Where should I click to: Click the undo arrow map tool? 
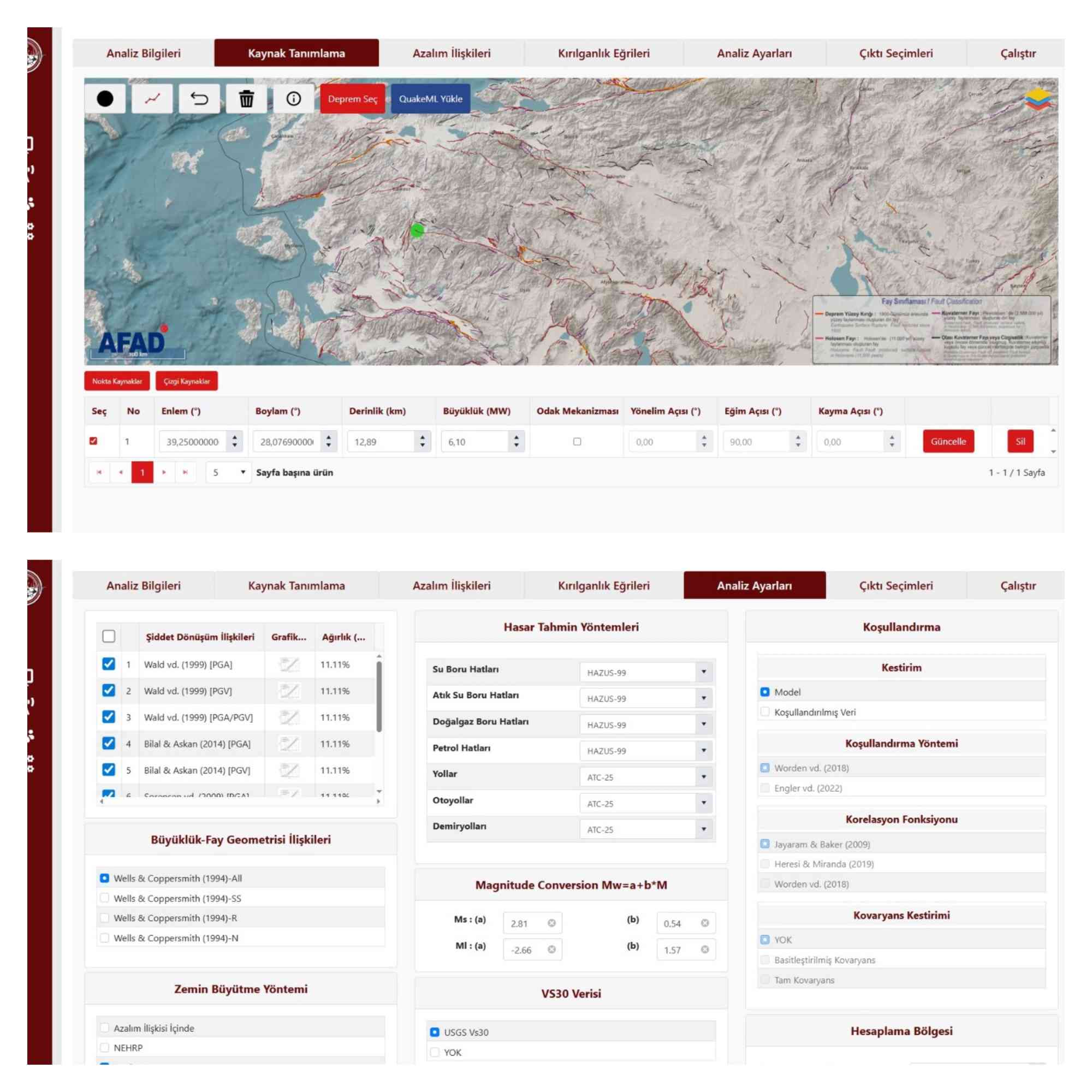click(199, 99)
